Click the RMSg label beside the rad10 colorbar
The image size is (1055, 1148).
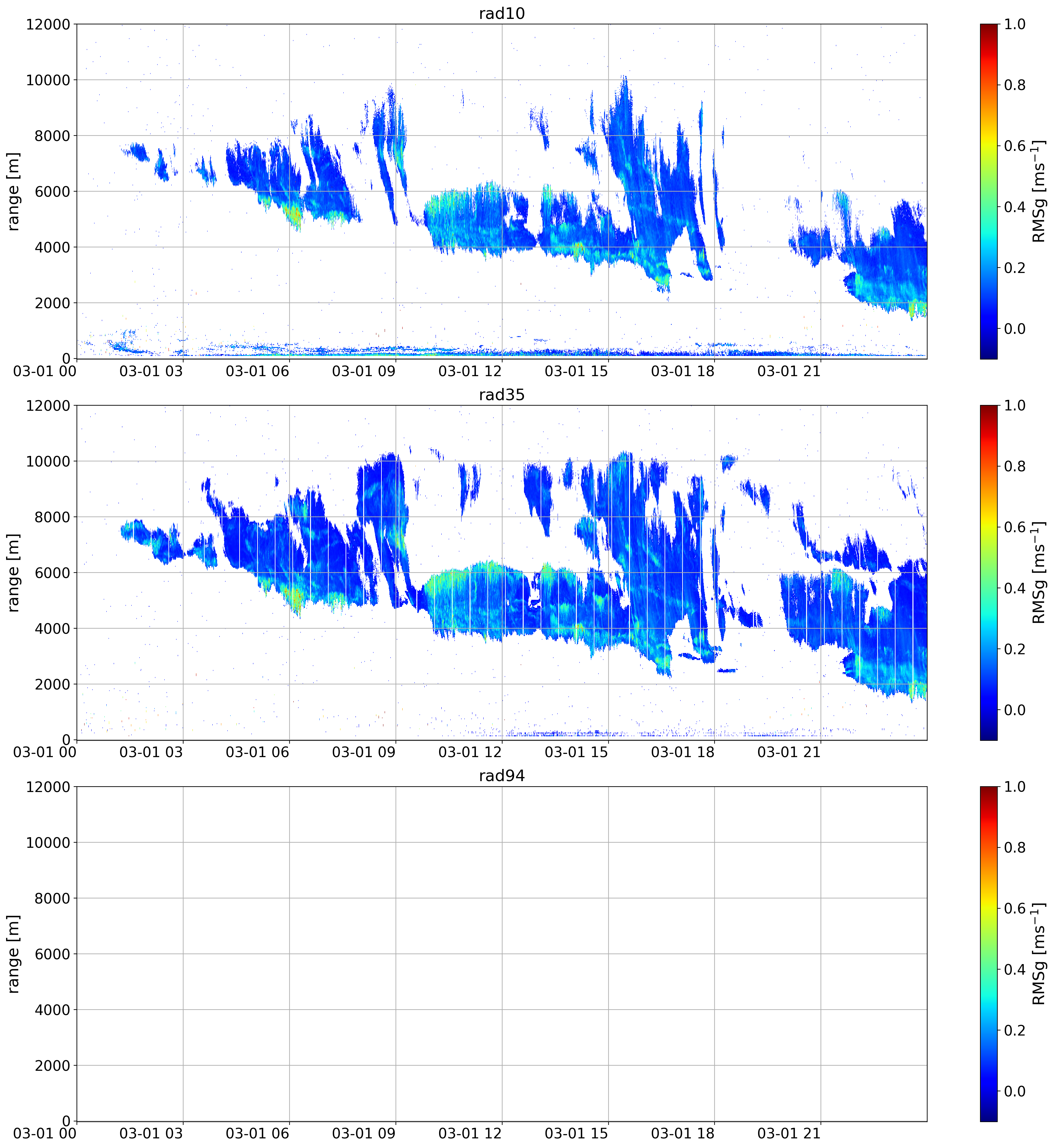click(x=1038, y=191)
